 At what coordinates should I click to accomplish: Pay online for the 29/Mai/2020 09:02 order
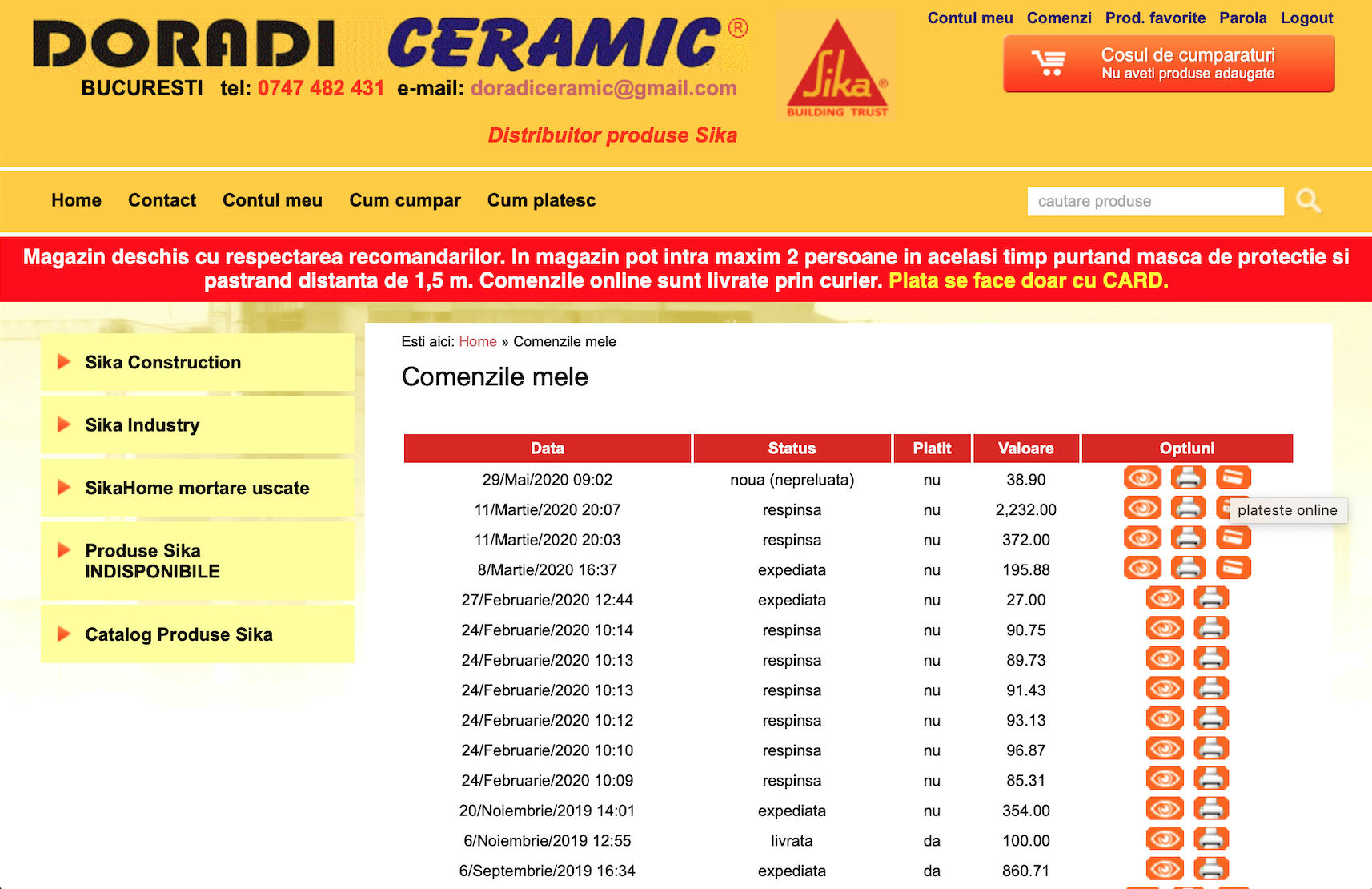1234,478
